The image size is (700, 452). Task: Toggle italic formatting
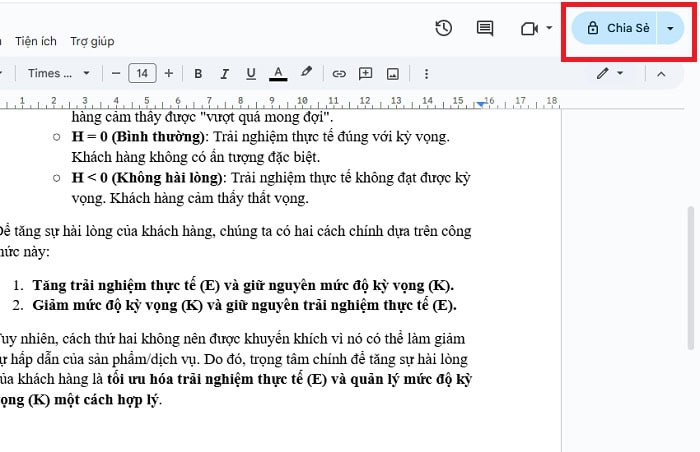point(225,74)
